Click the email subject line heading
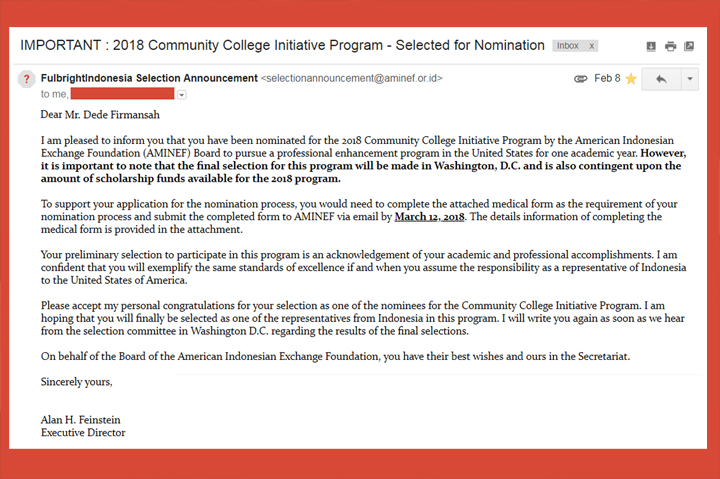The height and width of the screenshot is (479, 720). click(282, 46)
